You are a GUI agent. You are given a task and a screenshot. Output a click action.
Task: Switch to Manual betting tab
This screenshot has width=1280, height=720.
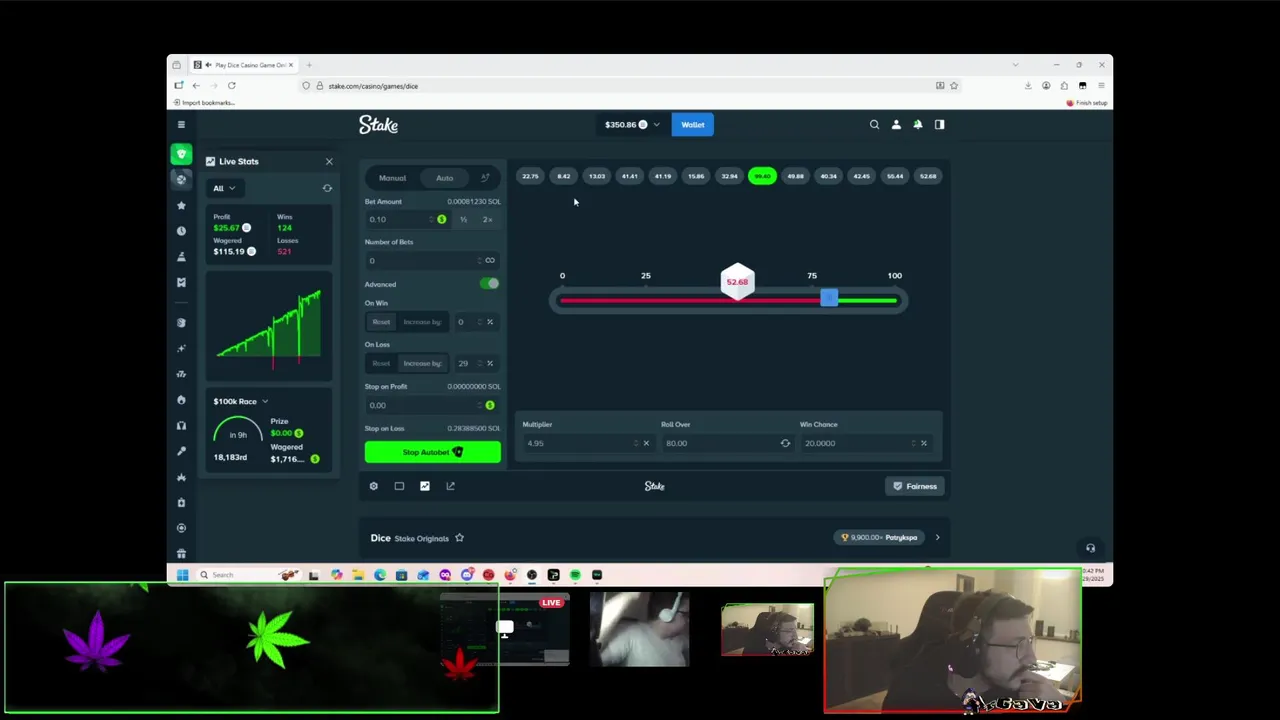tap(392, 178)
